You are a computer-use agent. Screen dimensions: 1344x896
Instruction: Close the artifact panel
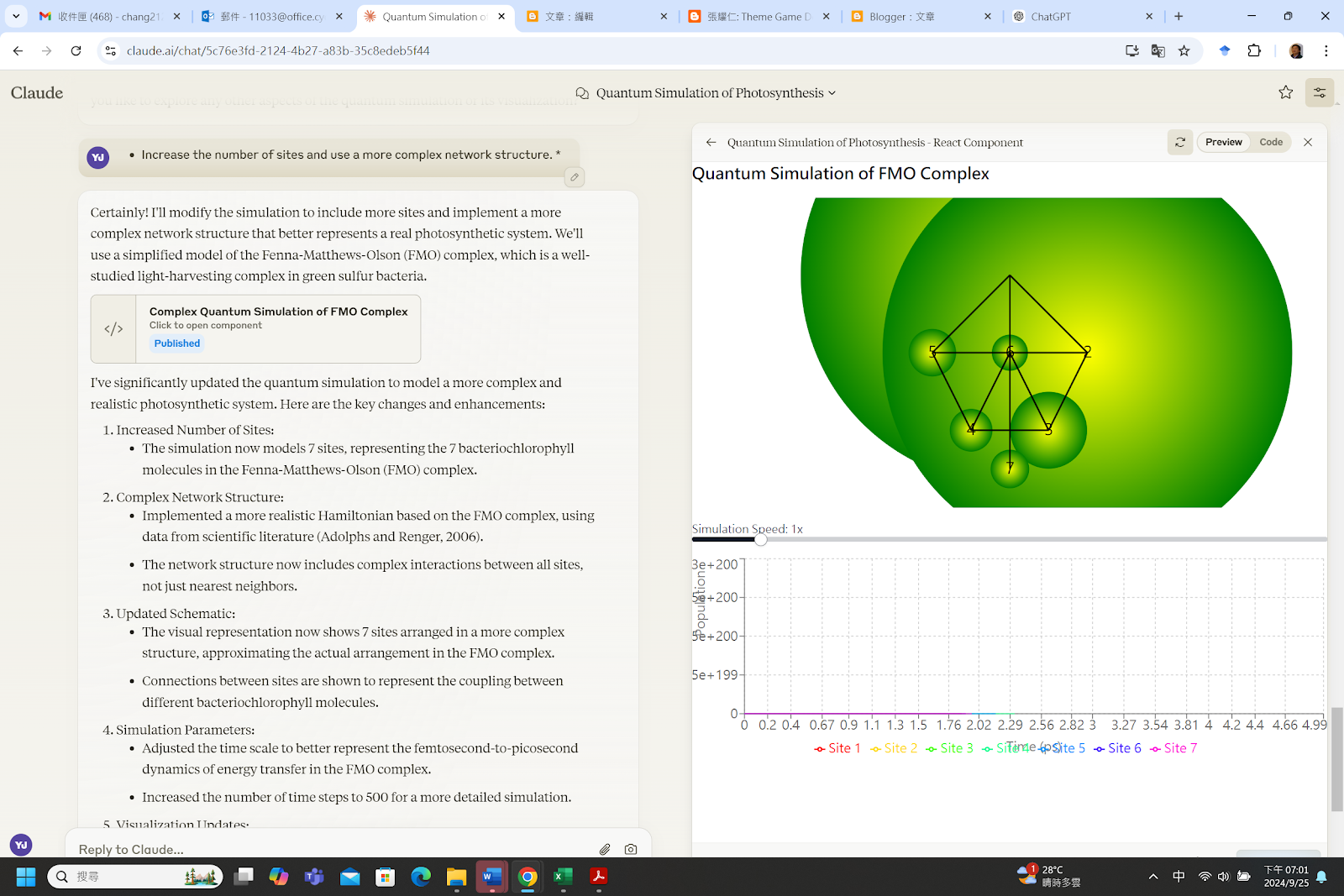tap(1308, 143)
